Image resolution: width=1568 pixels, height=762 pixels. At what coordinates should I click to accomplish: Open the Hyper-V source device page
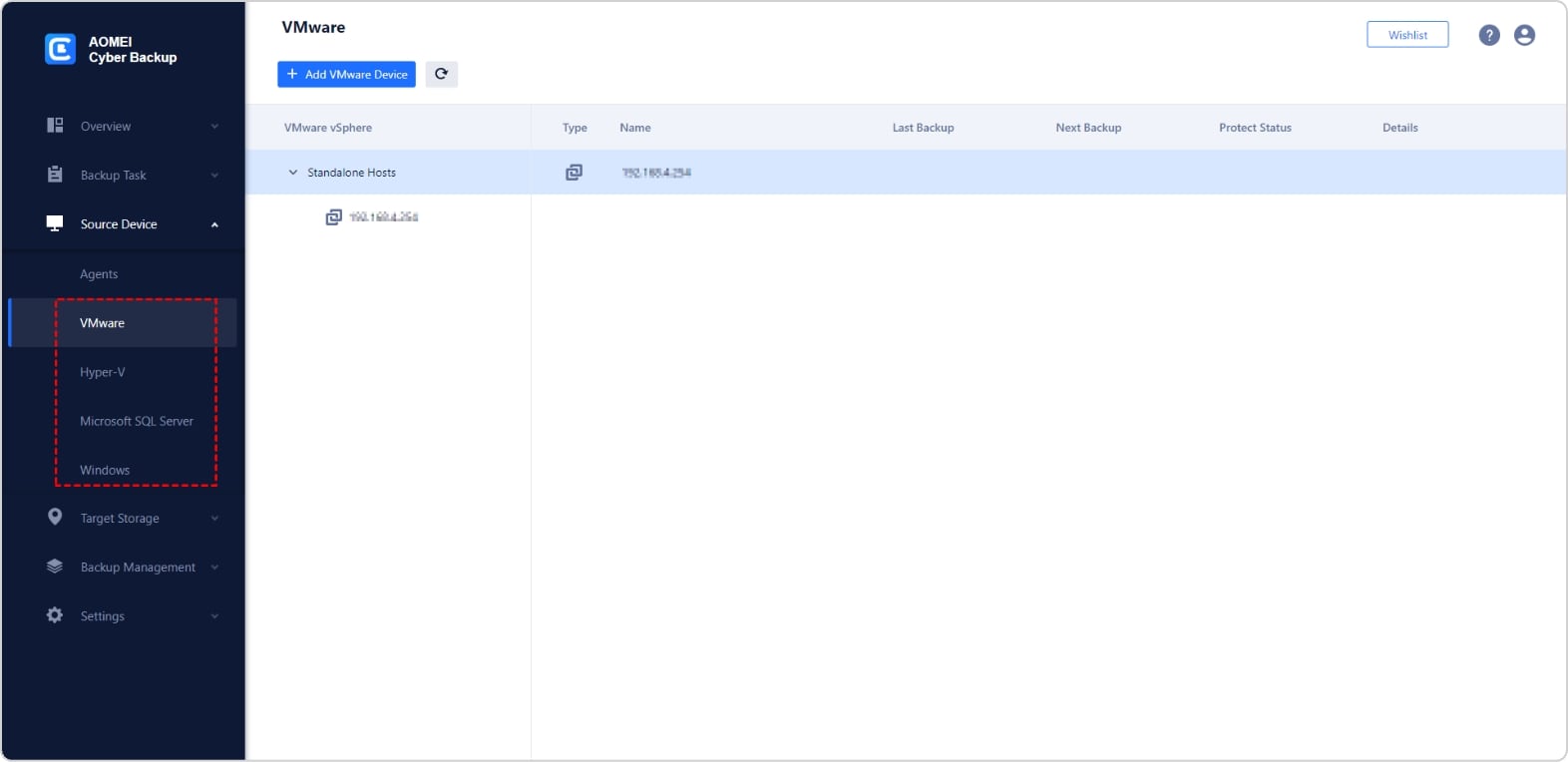tap(103, 372)
